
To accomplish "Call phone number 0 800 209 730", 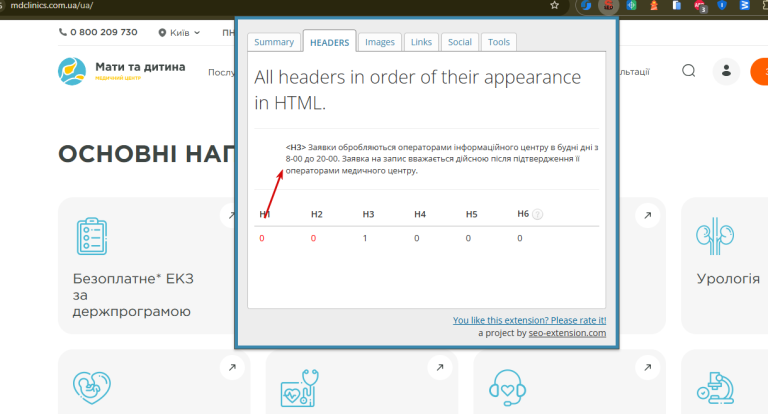I will (98, 32).
